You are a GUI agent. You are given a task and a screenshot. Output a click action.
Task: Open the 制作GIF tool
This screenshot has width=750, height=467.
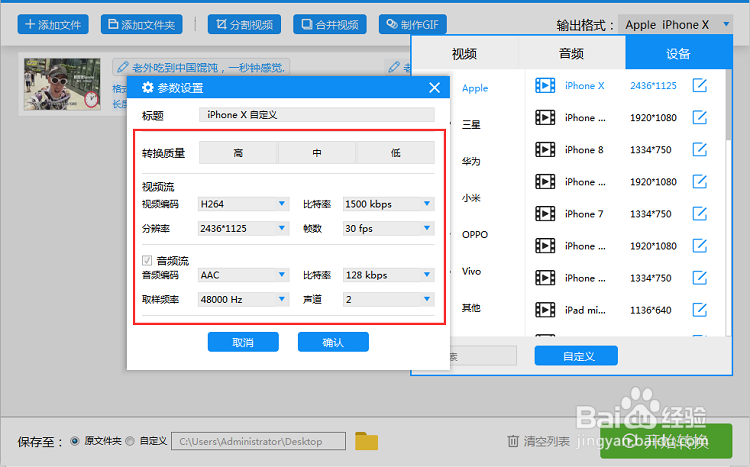412,24
